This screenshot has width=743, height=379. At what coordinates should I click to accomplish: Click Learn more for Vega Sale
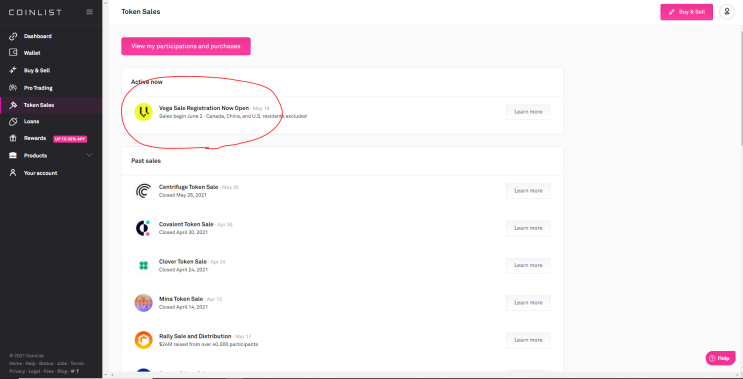(528, 112)
